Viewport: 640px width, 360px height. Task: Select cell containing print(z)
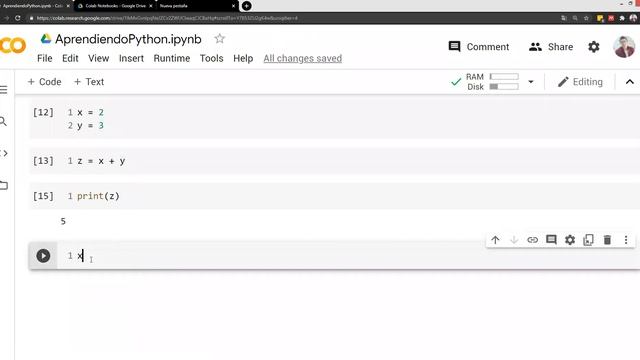(335, 196)
